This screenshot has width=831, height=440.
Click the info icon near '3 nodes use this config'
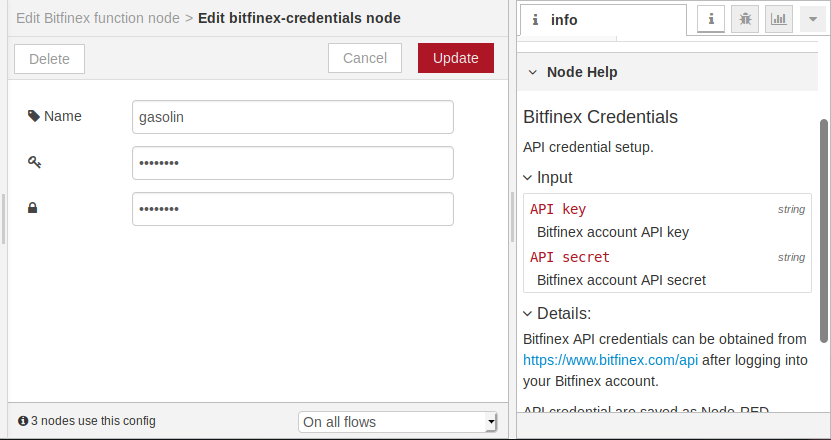23,421
